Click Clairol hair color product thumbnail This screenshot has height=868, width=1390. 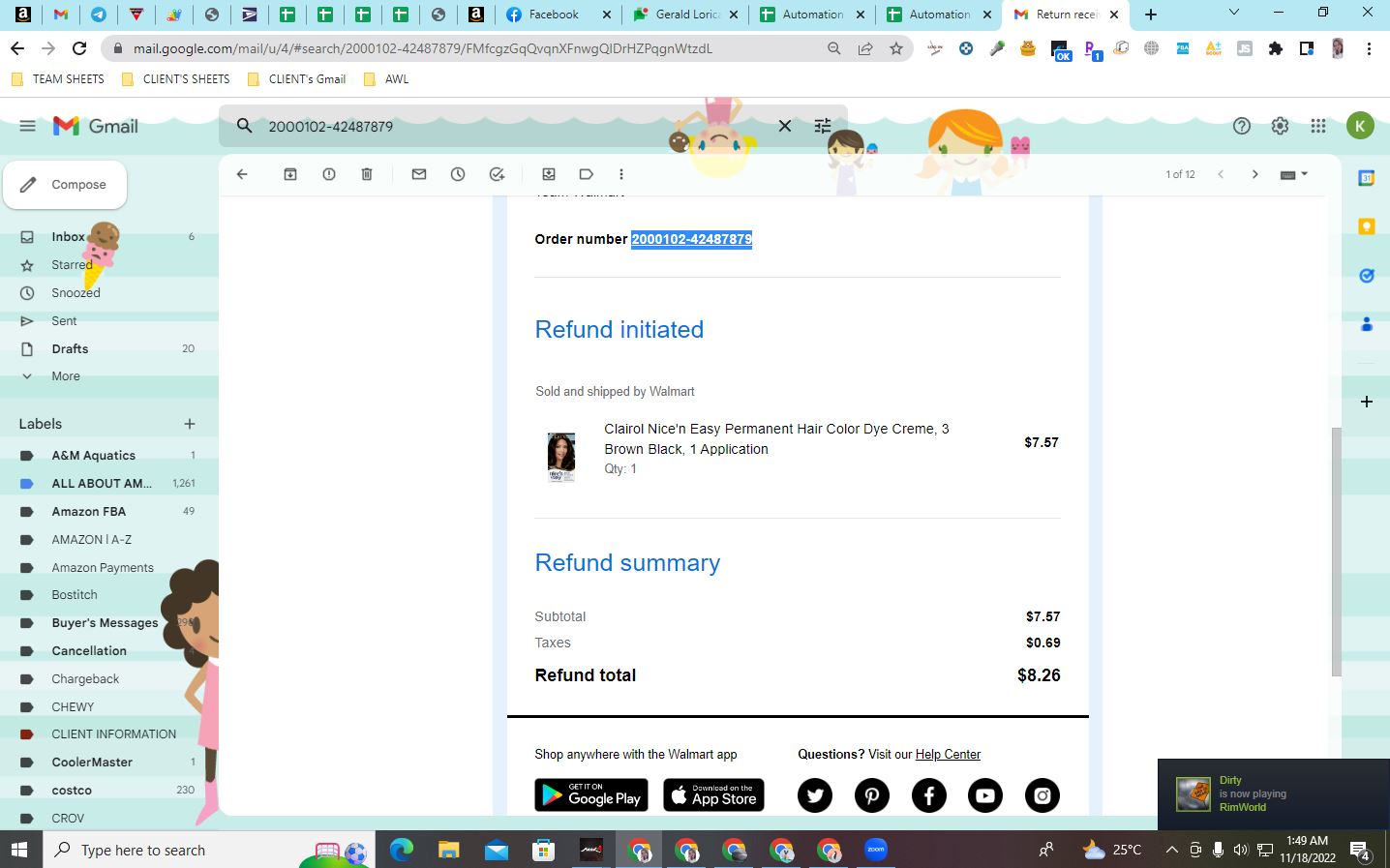pos(561,457)
